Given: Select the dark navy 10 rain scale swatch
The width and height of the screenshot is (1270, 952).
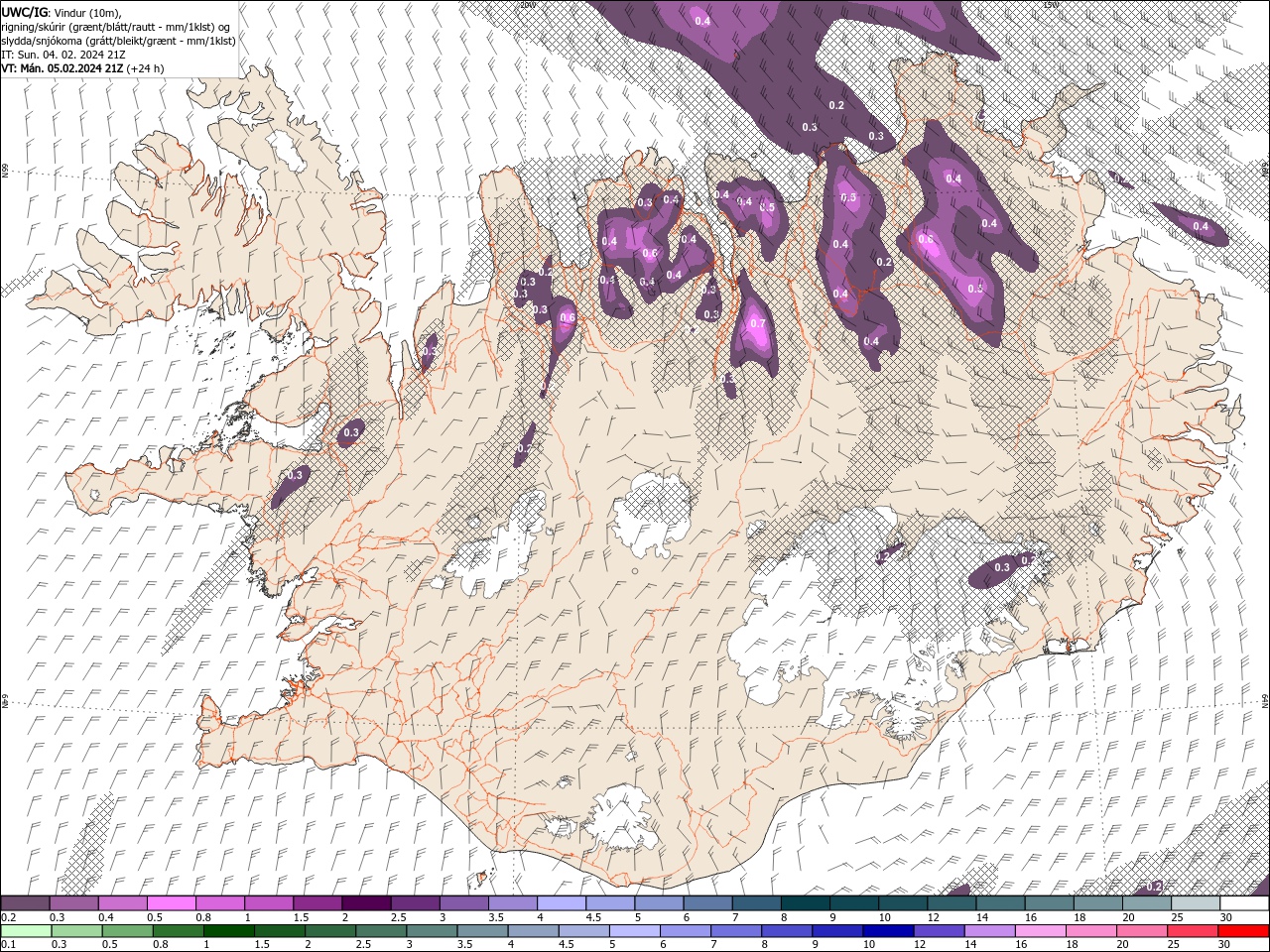Looking at the screenshot, I should click(x=886, y=931).
